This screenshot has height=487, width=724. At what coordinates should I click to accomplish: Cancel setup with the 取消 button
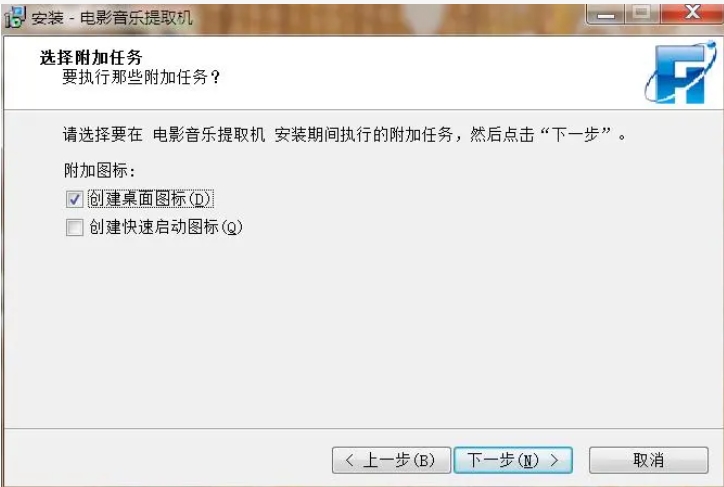pyautogui.click(x=648, y=460)
